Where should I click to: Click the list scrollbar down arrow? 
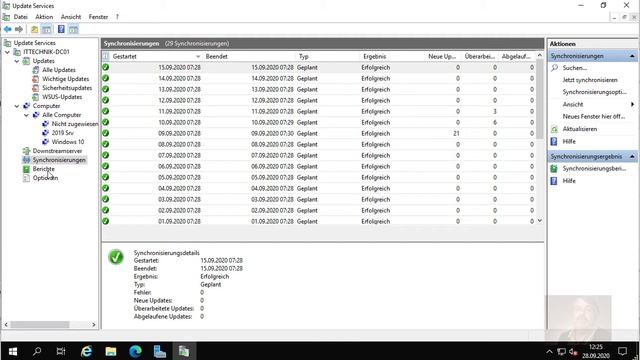pyautogui.click(x=540, y=221)
